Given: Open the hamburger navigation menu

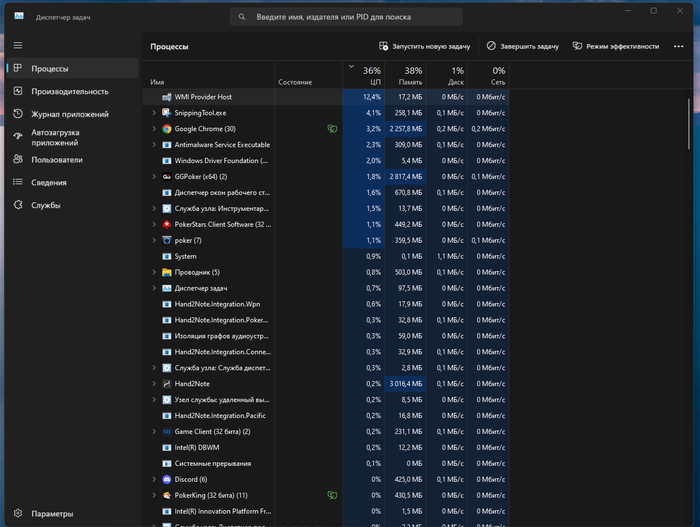Looking at the screenshot, I should point(18,45).
